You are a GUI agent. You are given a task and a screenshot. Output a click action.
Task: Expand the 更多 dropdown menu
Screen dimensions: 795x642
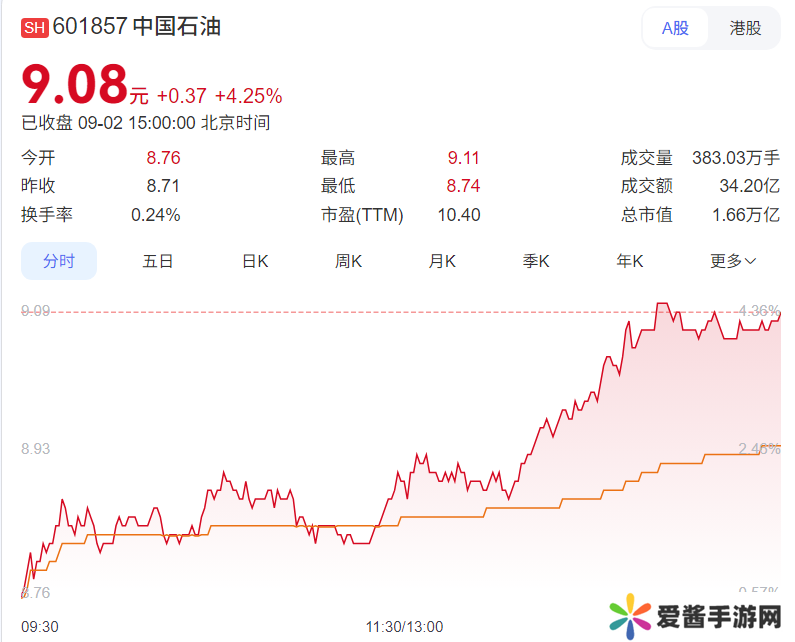pyautogui.click(x=733, y=261)
